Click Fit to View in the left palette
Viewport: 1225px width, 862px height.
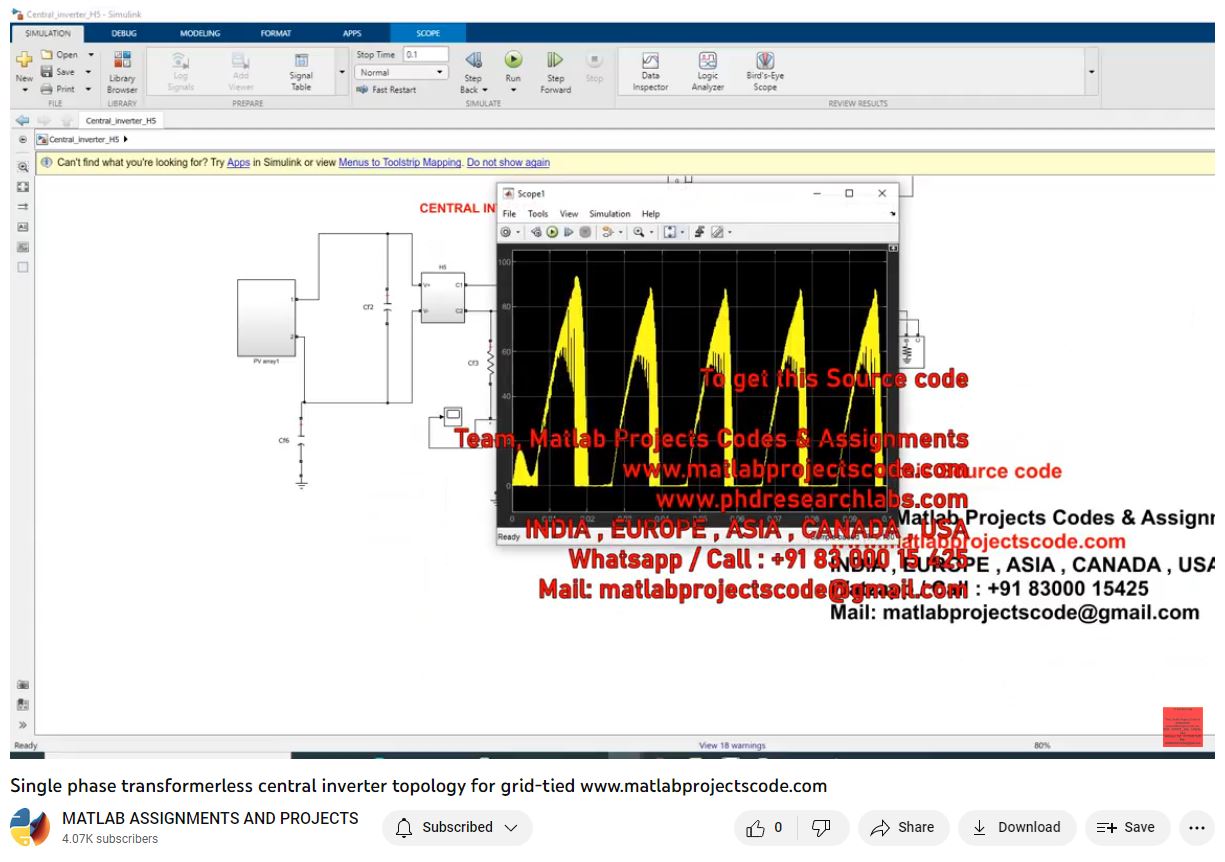pos(23,187)
